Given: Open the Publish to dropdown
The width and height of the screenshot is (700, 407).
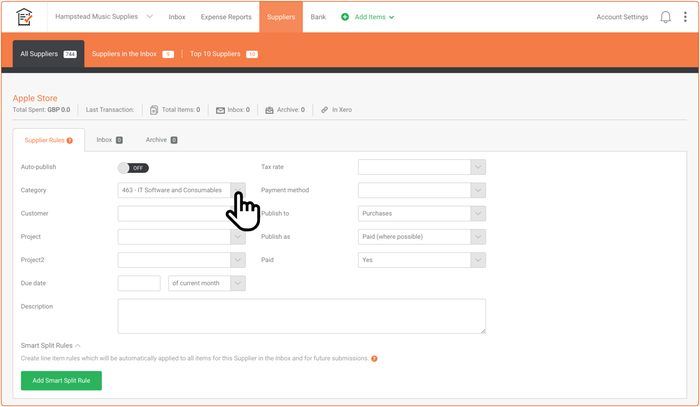Looking at the screenshot, I should coord(421,213).
